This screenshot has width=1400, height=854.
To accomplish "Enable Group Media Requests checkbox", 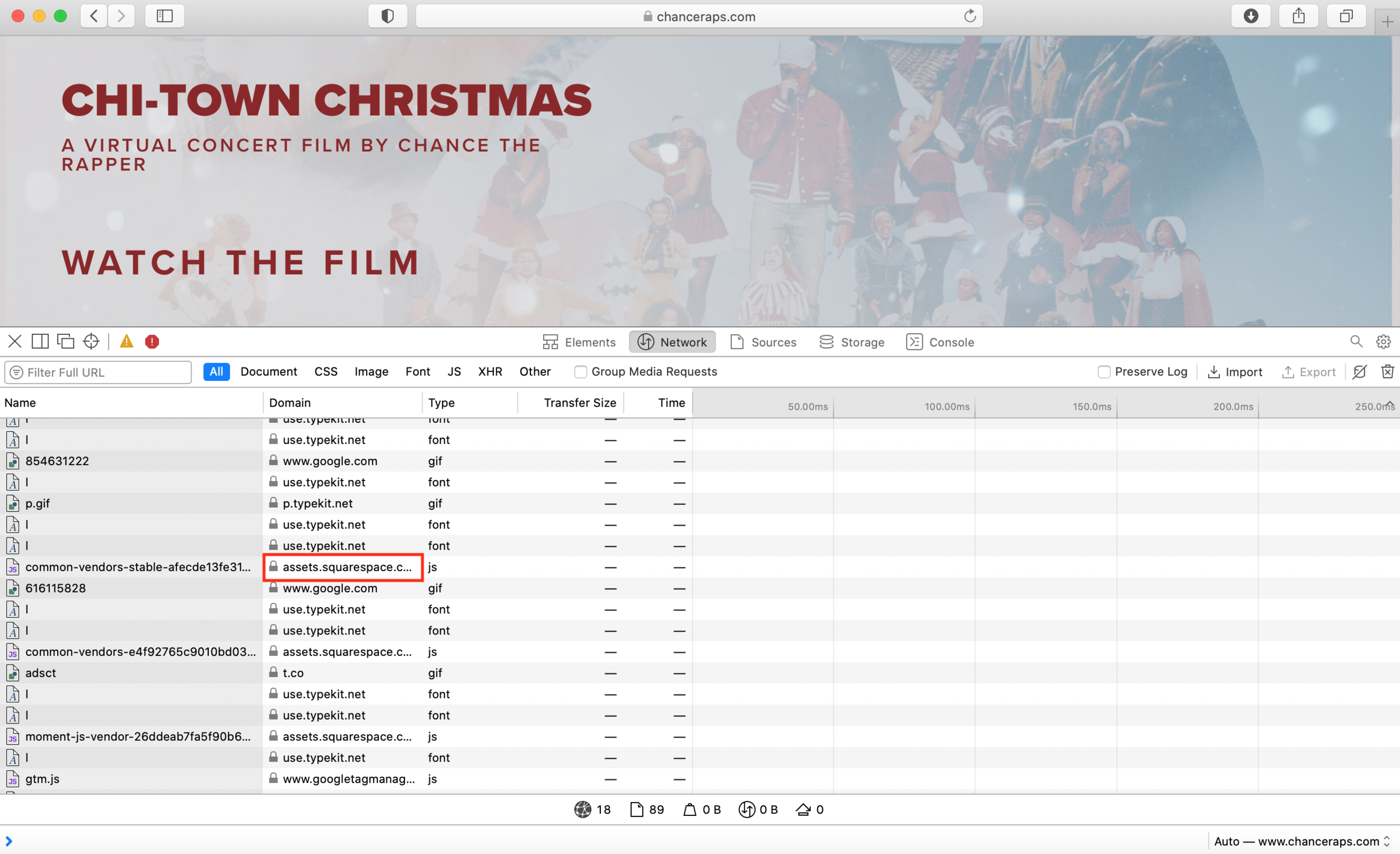I will pos(580,372).
